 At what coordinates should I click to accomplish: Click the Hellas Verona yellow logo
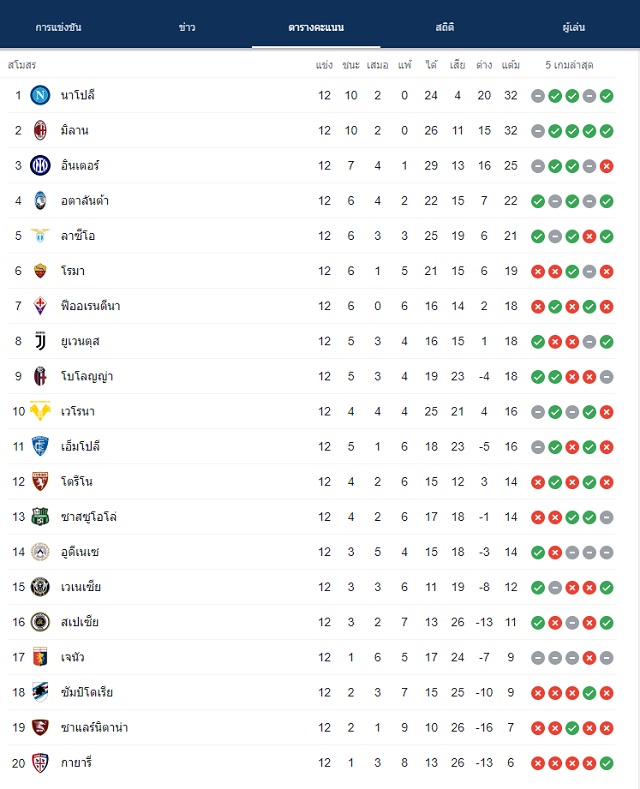coord(40,411)
